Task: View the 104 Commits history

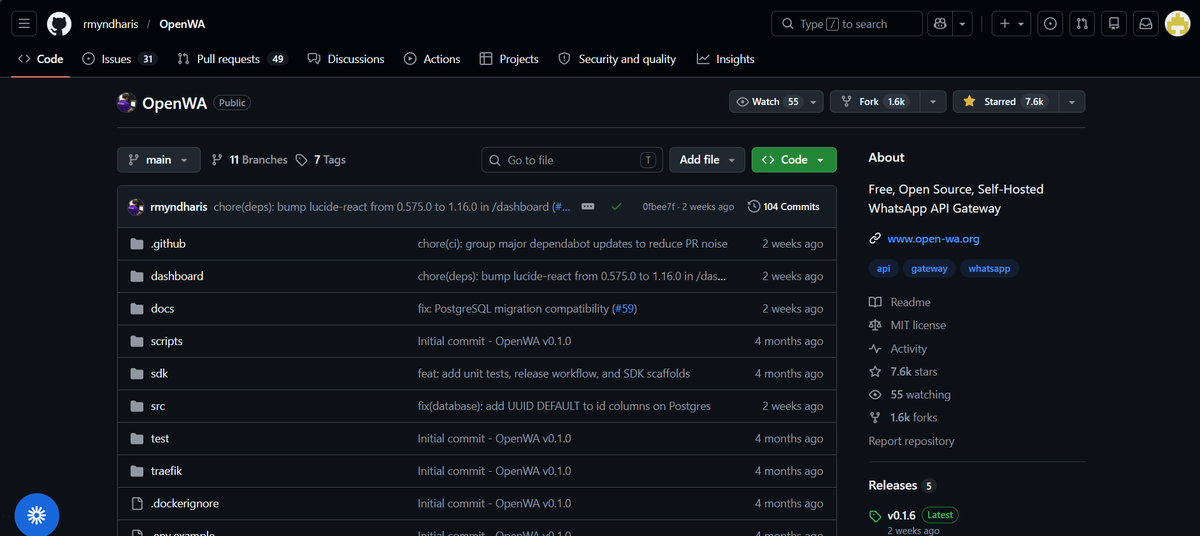Action: [x=784, y=207]
